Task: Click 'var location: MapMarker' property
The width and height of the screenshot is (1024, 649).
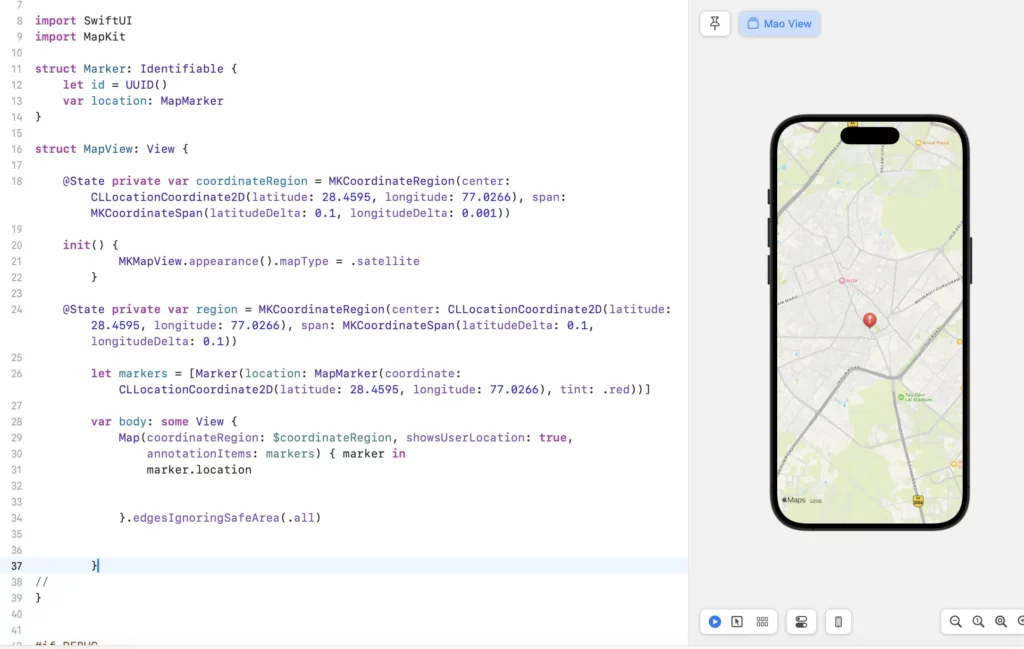Action: point(143,101)
